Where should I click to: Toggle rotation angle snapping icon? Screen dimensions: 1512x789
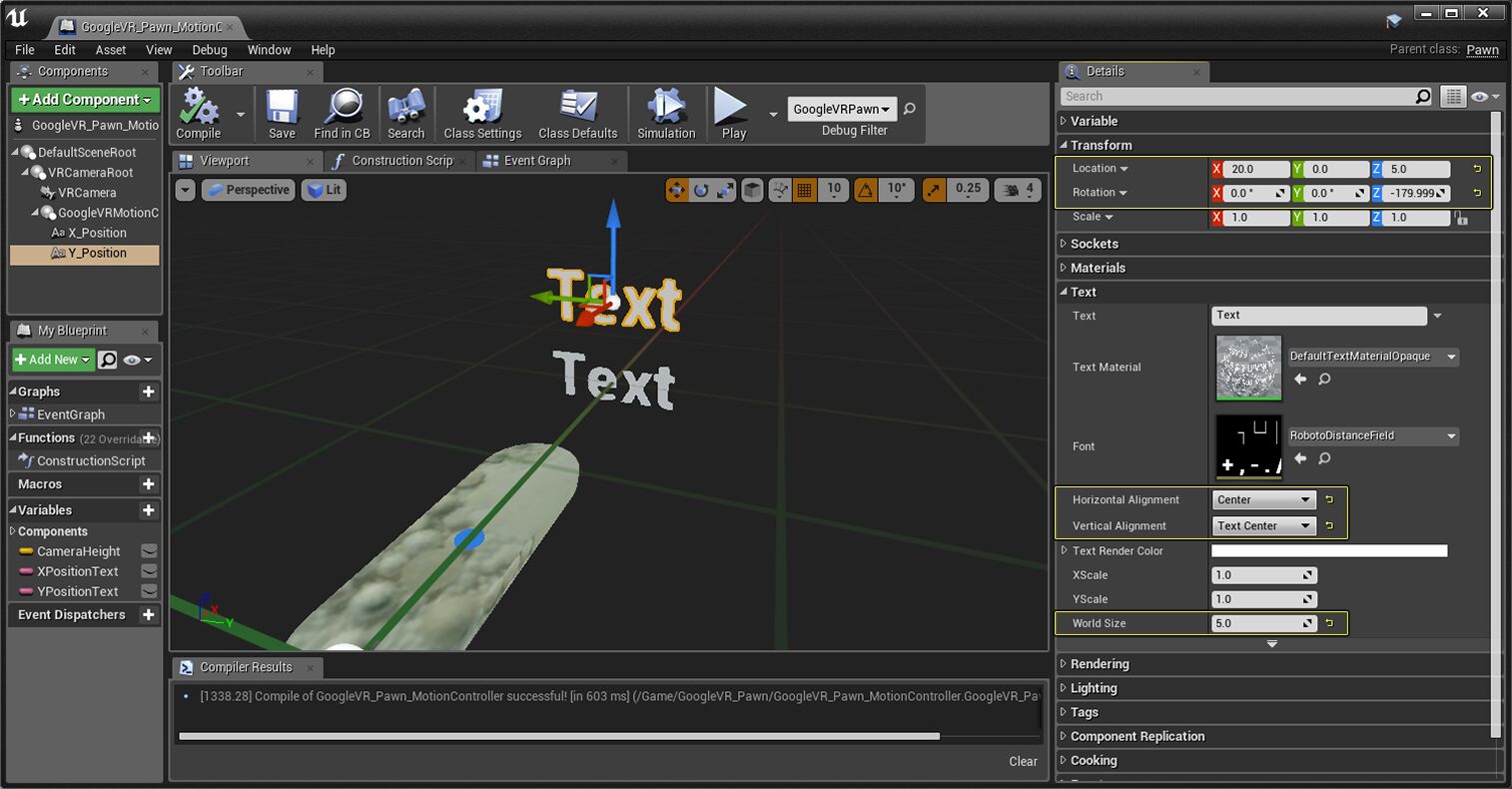click(x=865, y=190)
